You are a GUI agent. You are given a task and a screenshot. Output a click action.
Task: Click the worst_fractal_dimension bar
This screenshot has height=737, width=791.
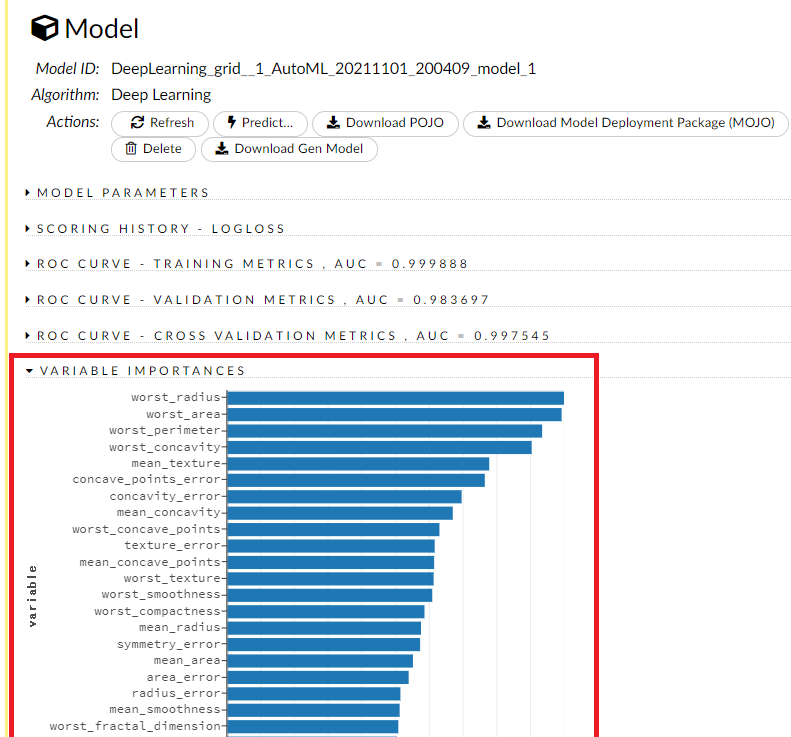click(x=312, y=727)
